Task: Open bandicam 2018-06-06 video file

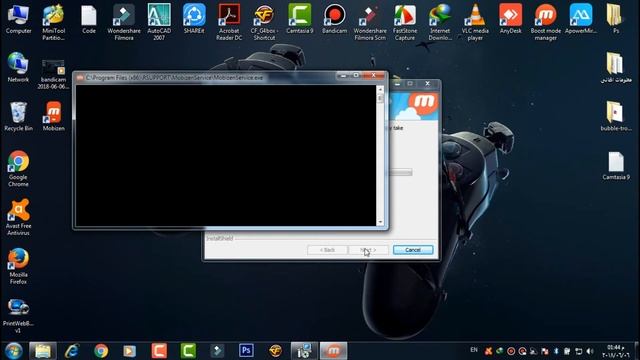Action: point(53,74)
